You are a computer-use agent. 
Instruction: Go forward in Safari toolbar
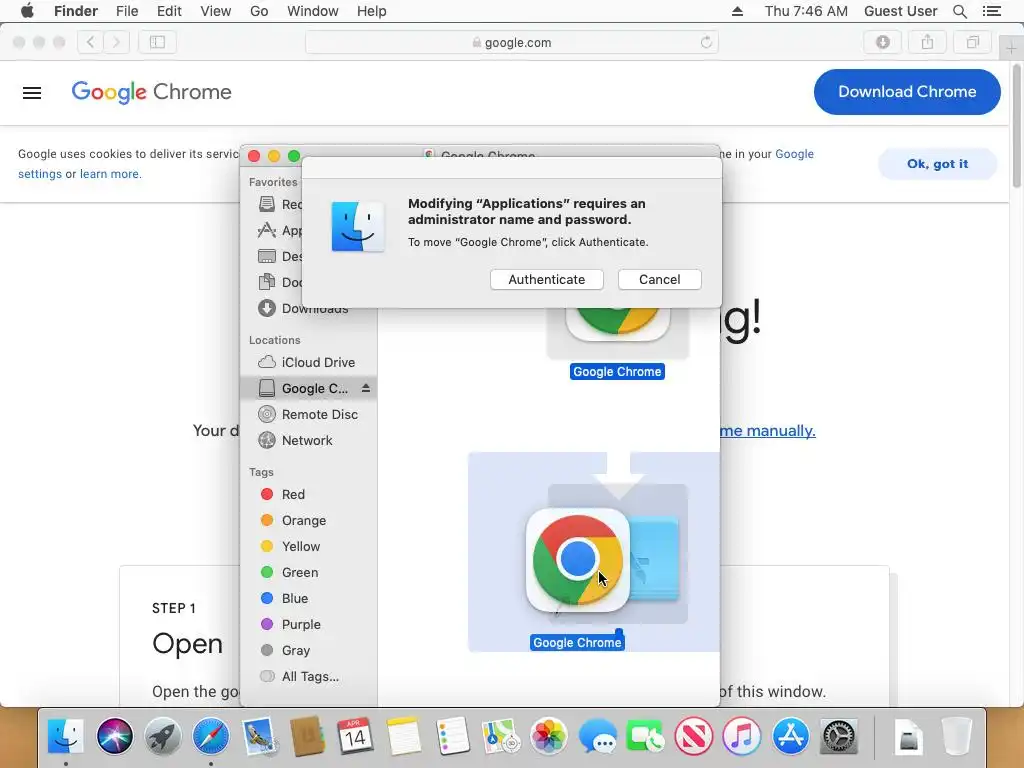click(116, 42)
